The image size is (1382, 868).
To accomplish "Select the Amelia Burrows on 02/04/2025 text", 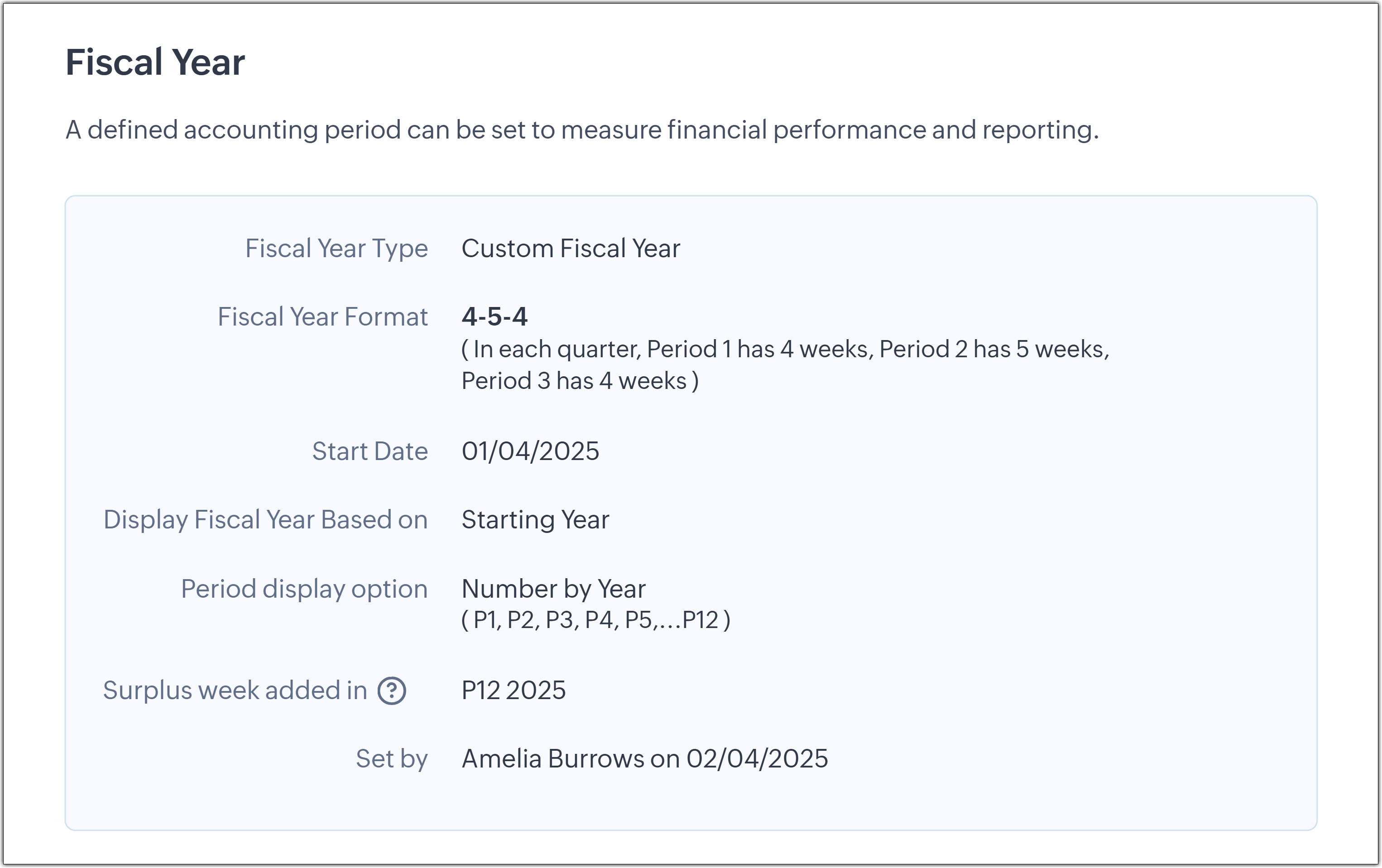I will click(x=644, y=759).
